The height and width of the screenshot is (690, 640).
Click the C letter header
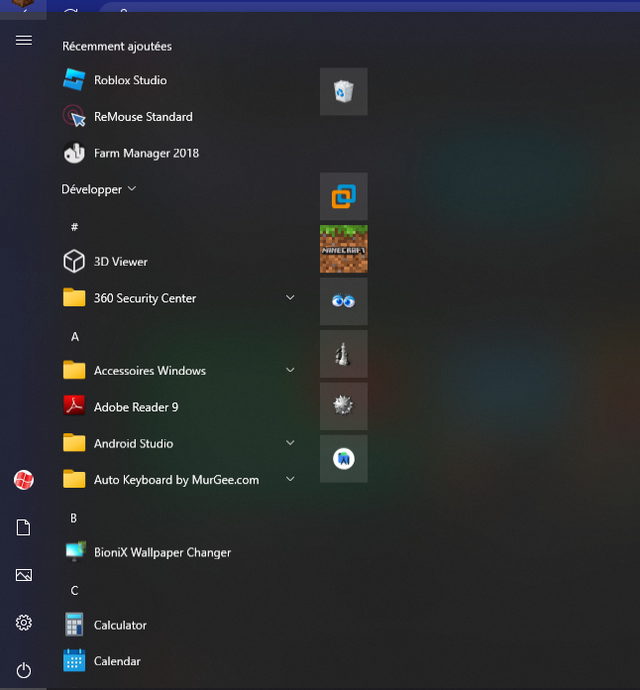click(x=74, y=591)
